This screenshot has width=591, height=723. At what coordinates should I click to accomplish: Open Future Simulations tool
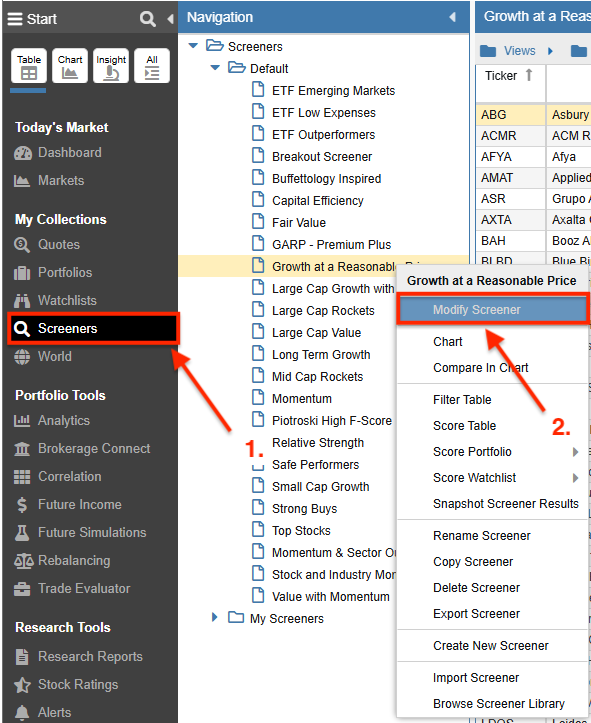point(80,533)
